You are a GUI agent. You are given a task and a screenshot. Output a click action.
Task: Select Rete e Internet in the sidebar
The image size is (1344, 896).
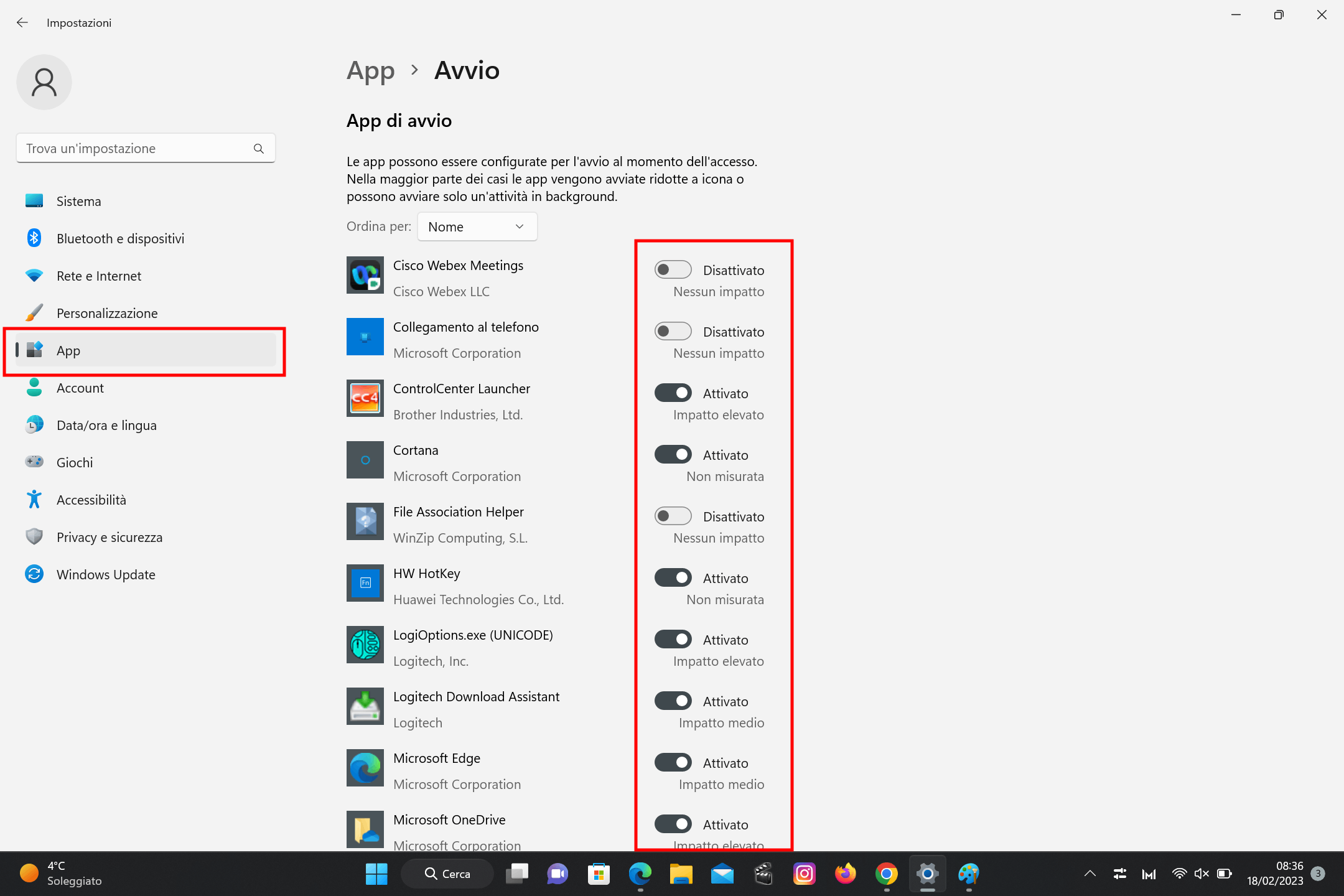tap(98, 276)
